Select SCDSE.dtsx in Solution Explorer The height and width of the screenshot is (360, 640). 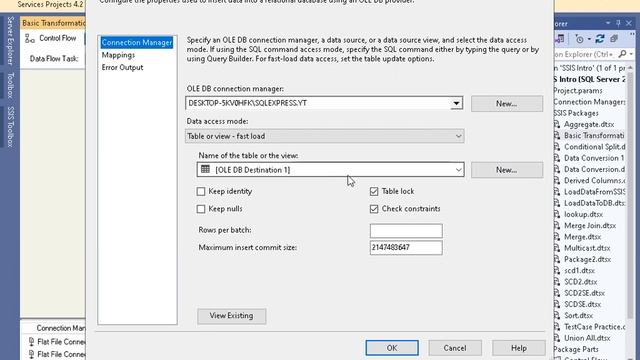(582, 304)
